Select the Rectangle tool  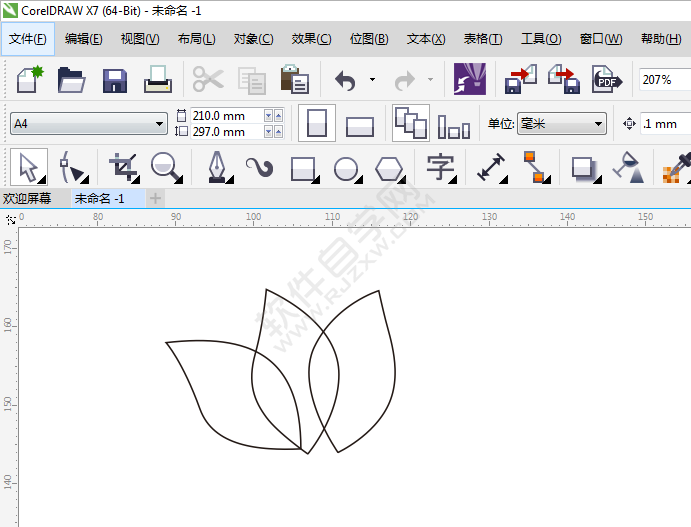point(303,167)
